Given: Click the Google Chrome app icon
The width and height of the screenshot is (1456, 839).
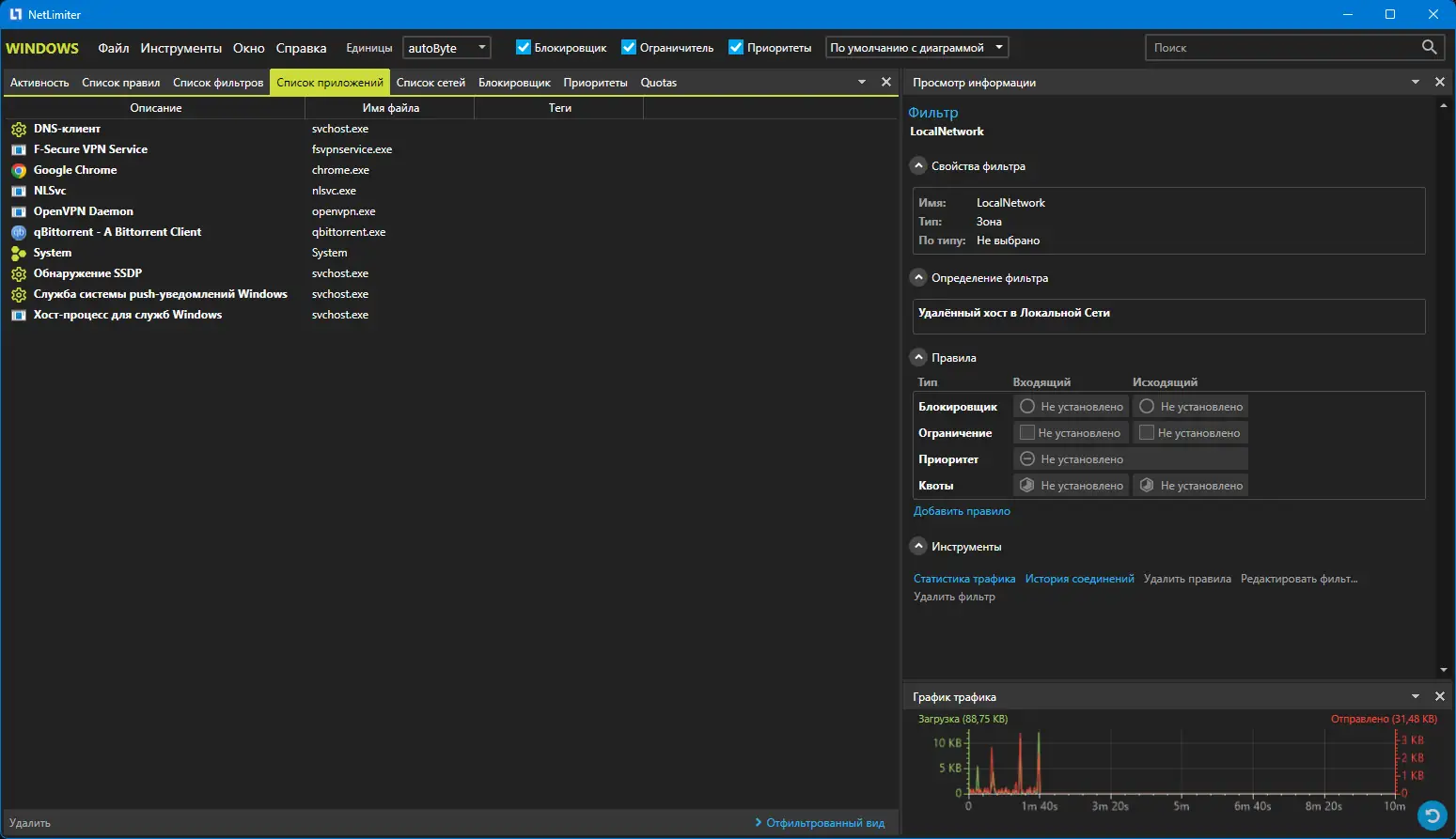Looking at the screenshot, I should click(19, 171).
